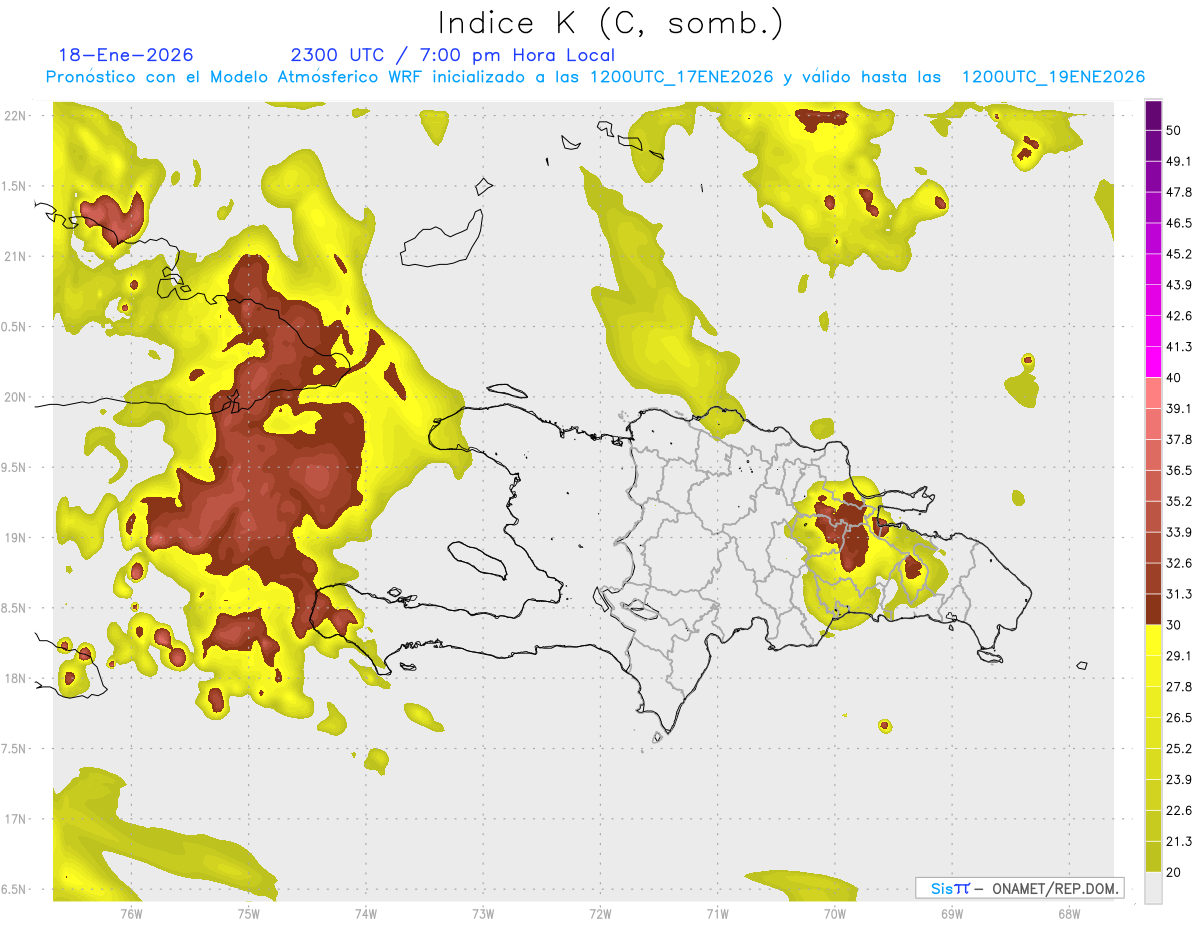Click the latitude label "21N"
This screenshot has height=927, width=1200.
(16, 257)
